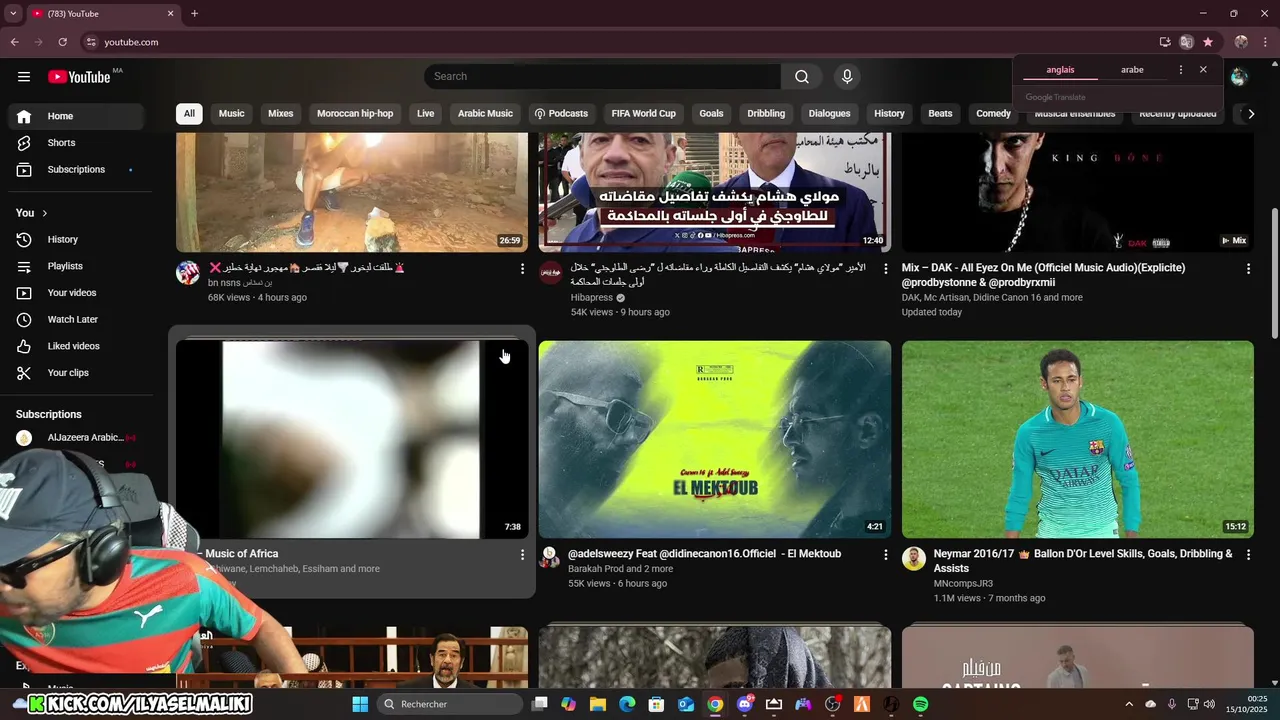The height and width of the screenshot is (720, 1280).
Task: Open Watch Later in the sidebar
Action: click(76, 320)
